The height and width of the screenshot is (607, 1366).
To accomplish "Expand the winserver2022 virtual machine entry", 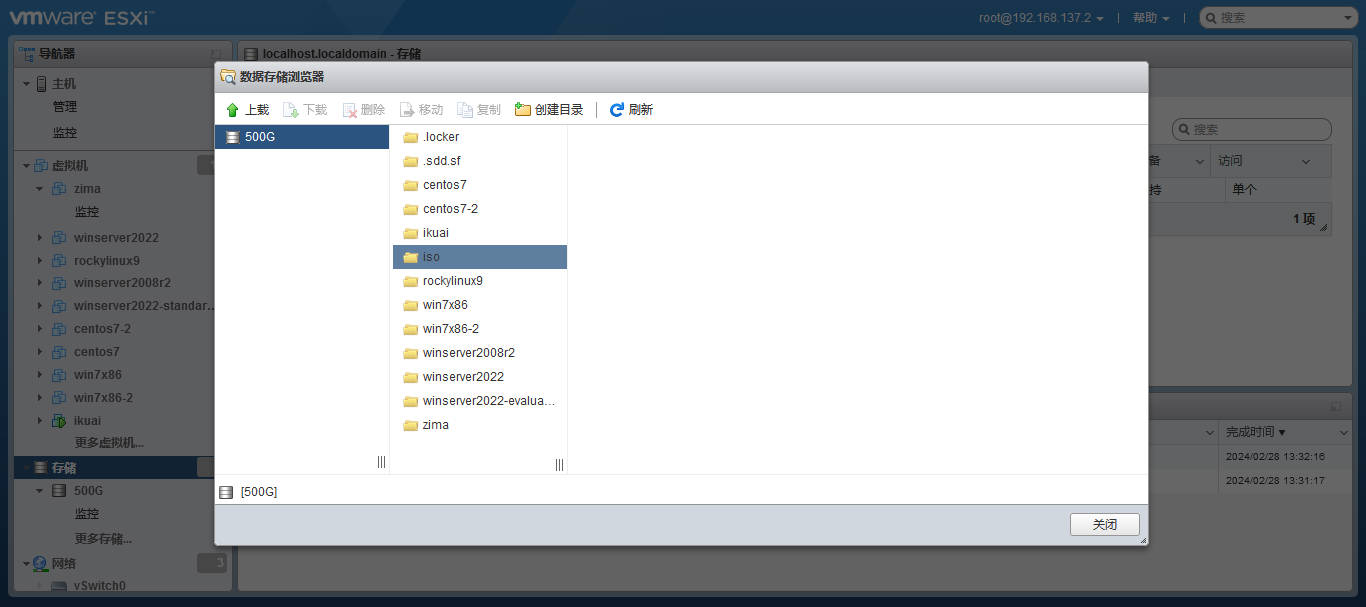I will pyautogui.click(x=40, y=237).
